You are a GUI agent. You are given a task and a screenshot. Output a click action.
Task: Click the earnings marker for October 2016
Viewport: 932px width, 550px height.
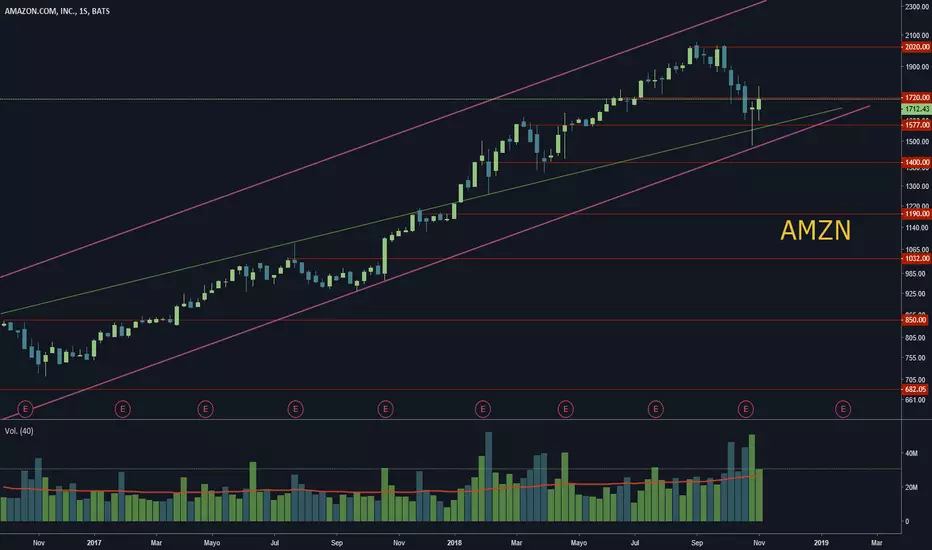pyautogui.click(x=26, y=408)
